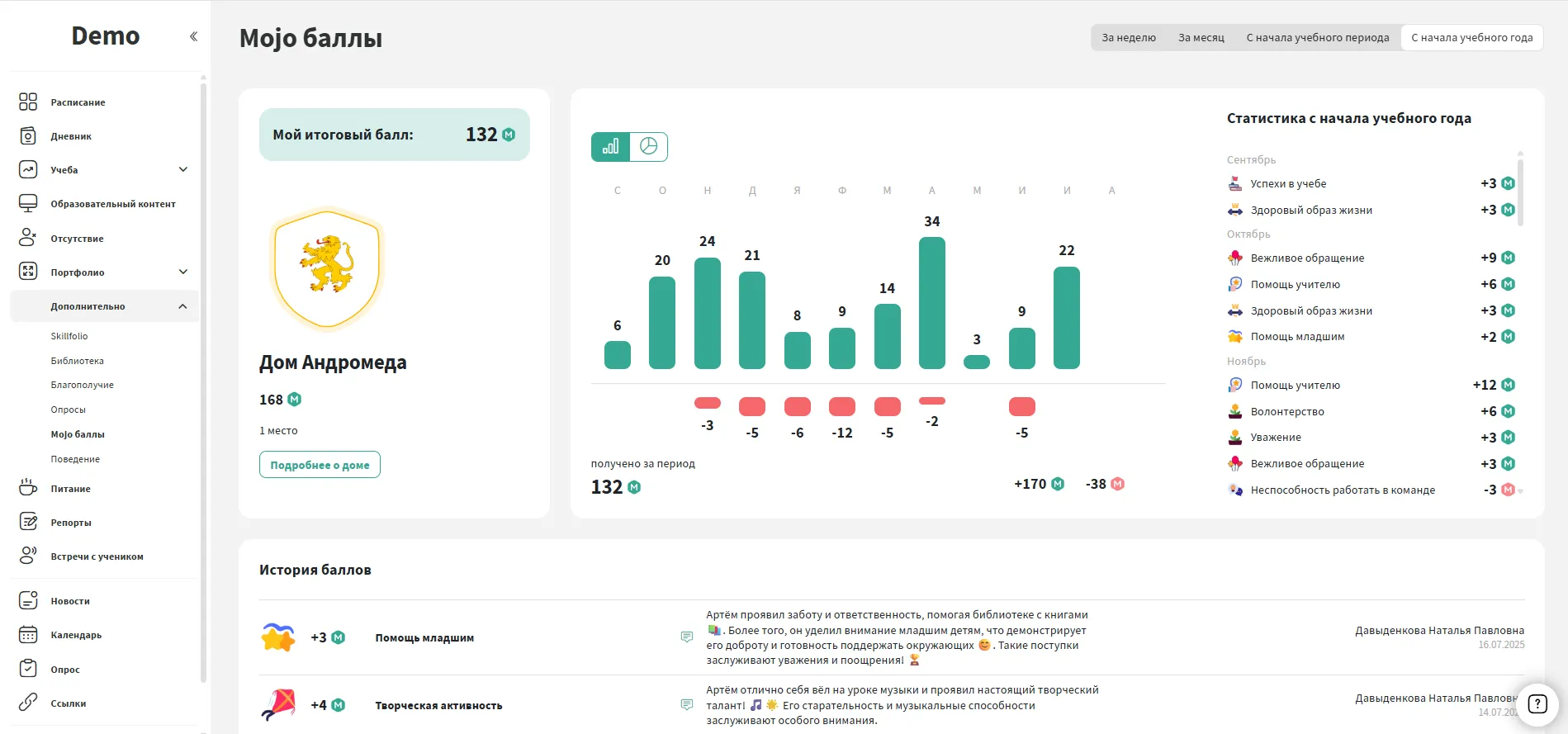Viewport: 1568px width, 734px height.
Task: Collapse the sidebar with double-chevron icon
Action: (x=193, y=36)
